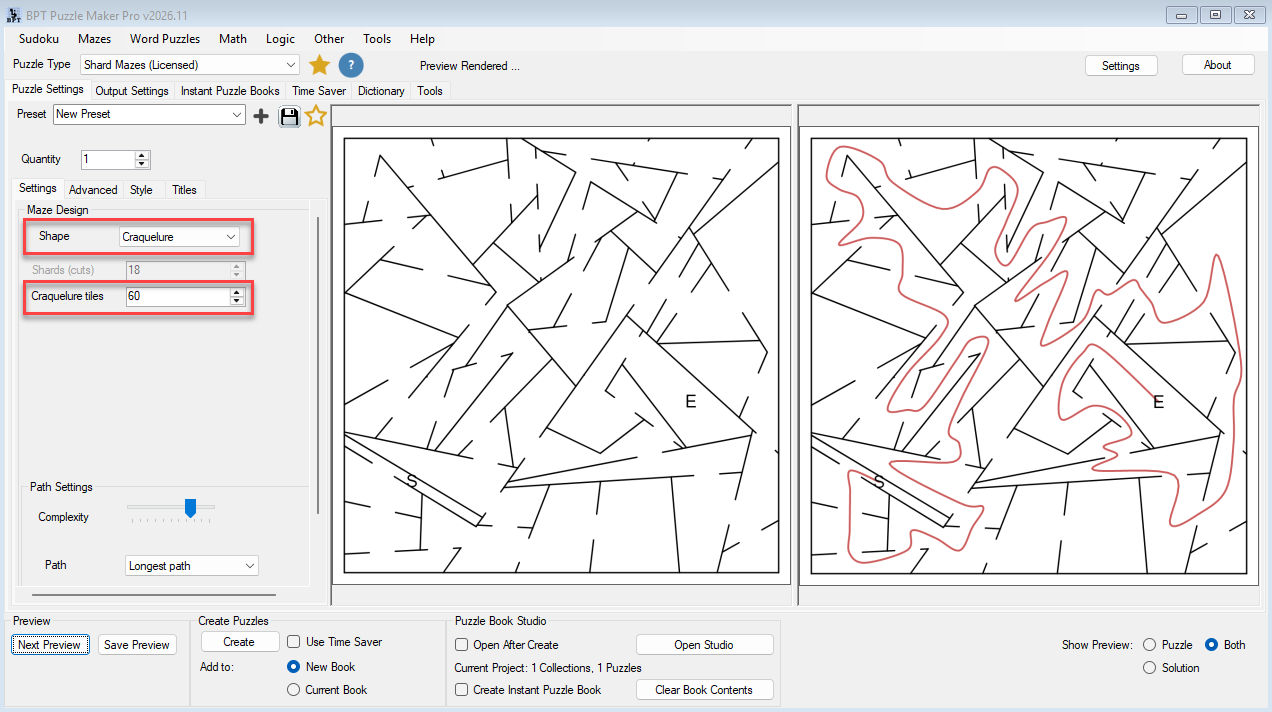Click the Complexity slider handle
The height and width of the screenshot is (712, 1272).
tap(190, 509)
